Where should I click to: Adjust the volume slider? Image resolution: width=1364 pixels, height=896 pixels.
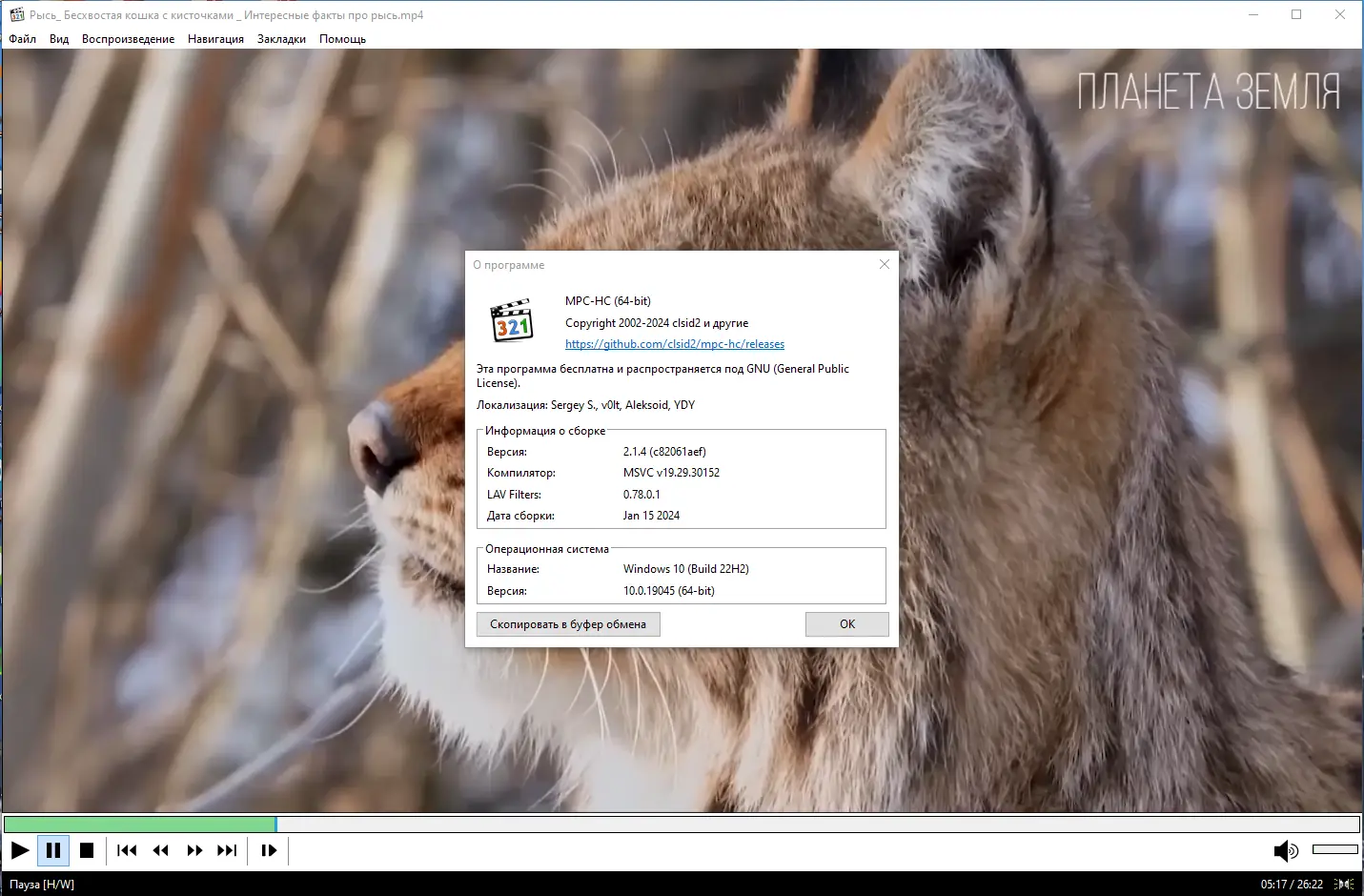(1333, 848)
